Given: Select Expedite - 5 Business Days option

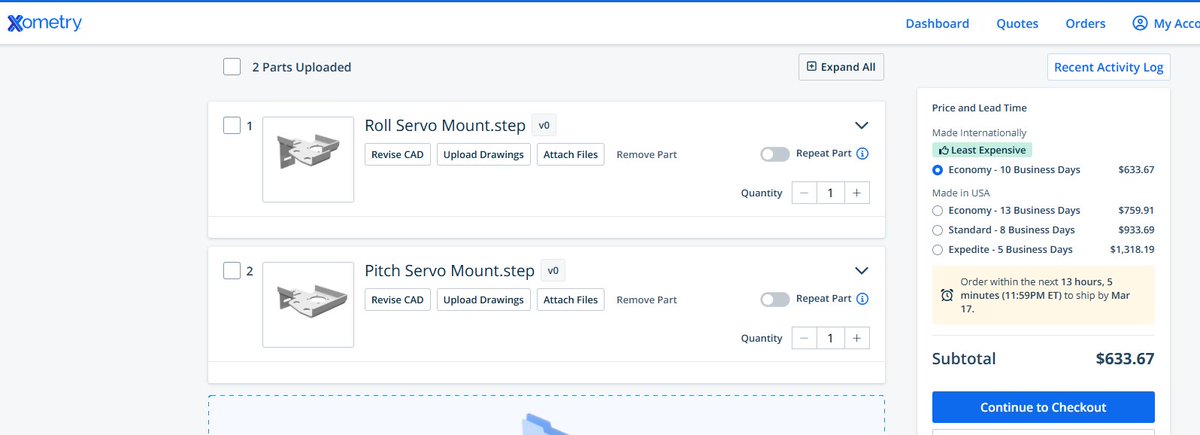Looking at the screenshot, I should (937, 249).
